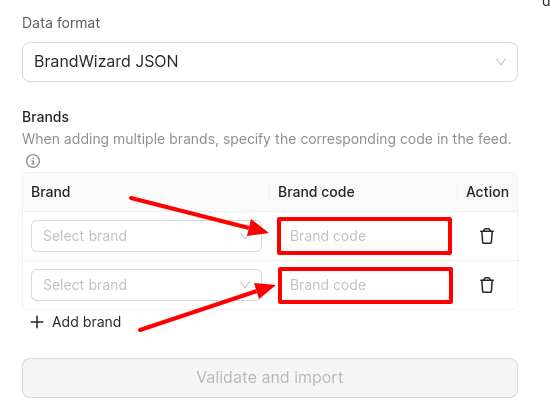Click the chevron of the first Select brand
Screen dimensions: 550x419
pyautogui.click(x=245, y=236)
